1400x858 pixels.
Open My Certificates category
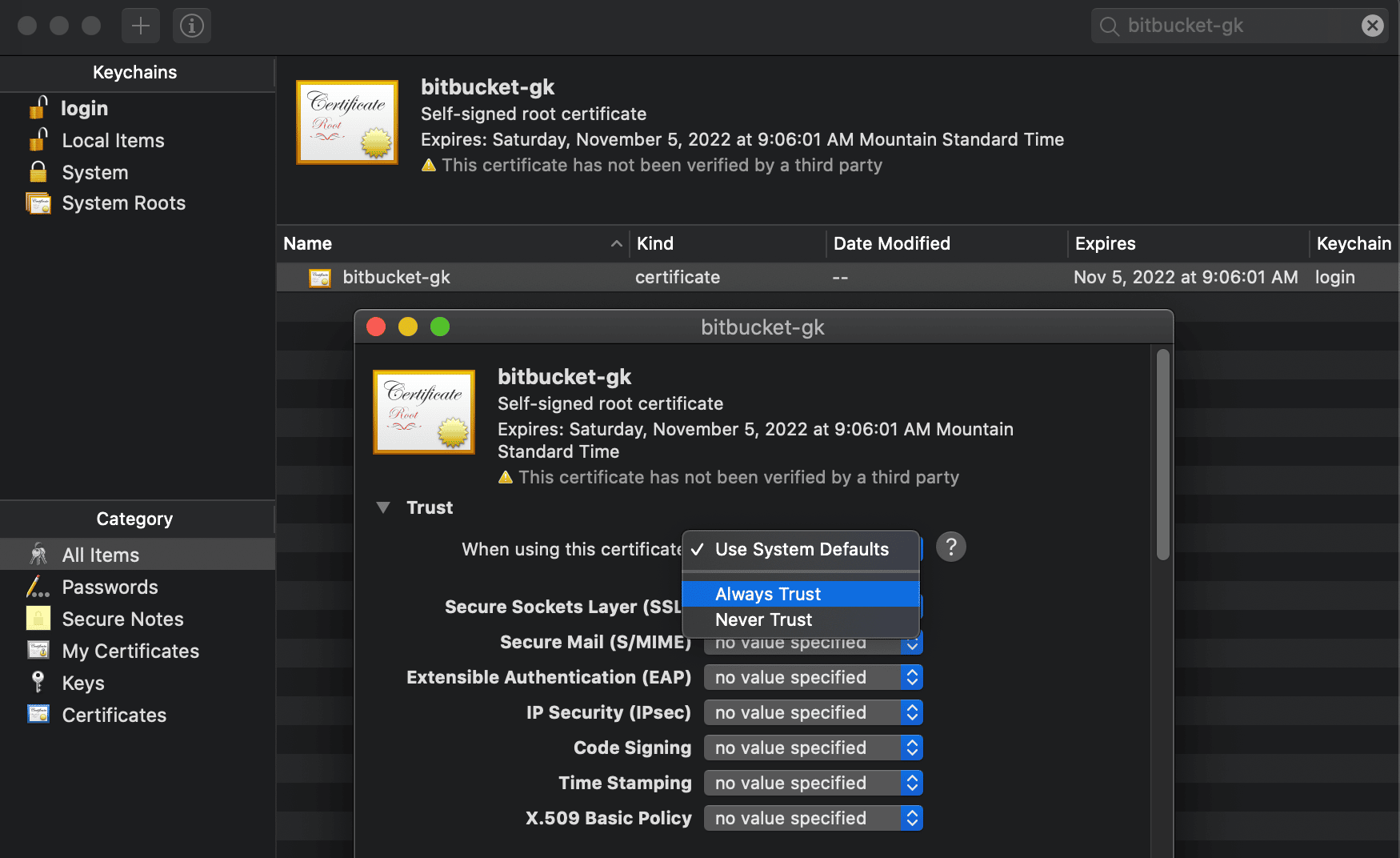click(x=130, y=652)
